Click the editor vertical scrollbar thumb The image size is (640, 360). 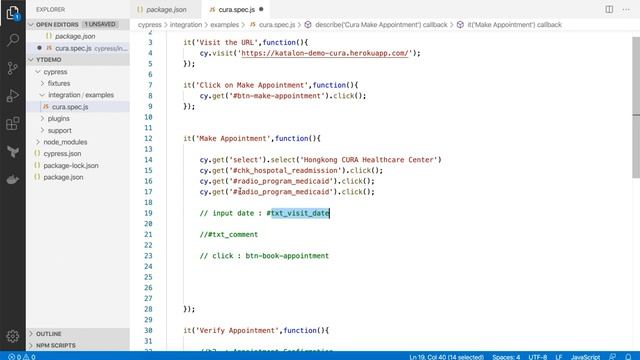636,107
